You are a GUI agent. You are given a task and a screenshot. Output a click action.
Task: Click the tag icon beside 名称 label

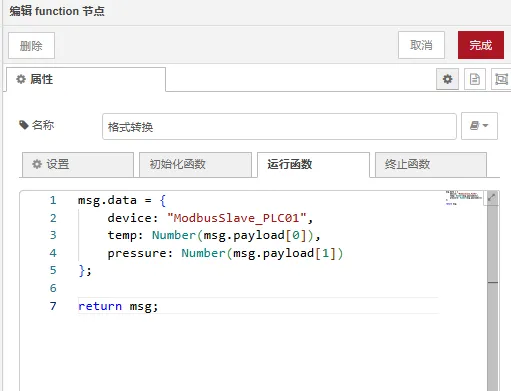[23, 125]
